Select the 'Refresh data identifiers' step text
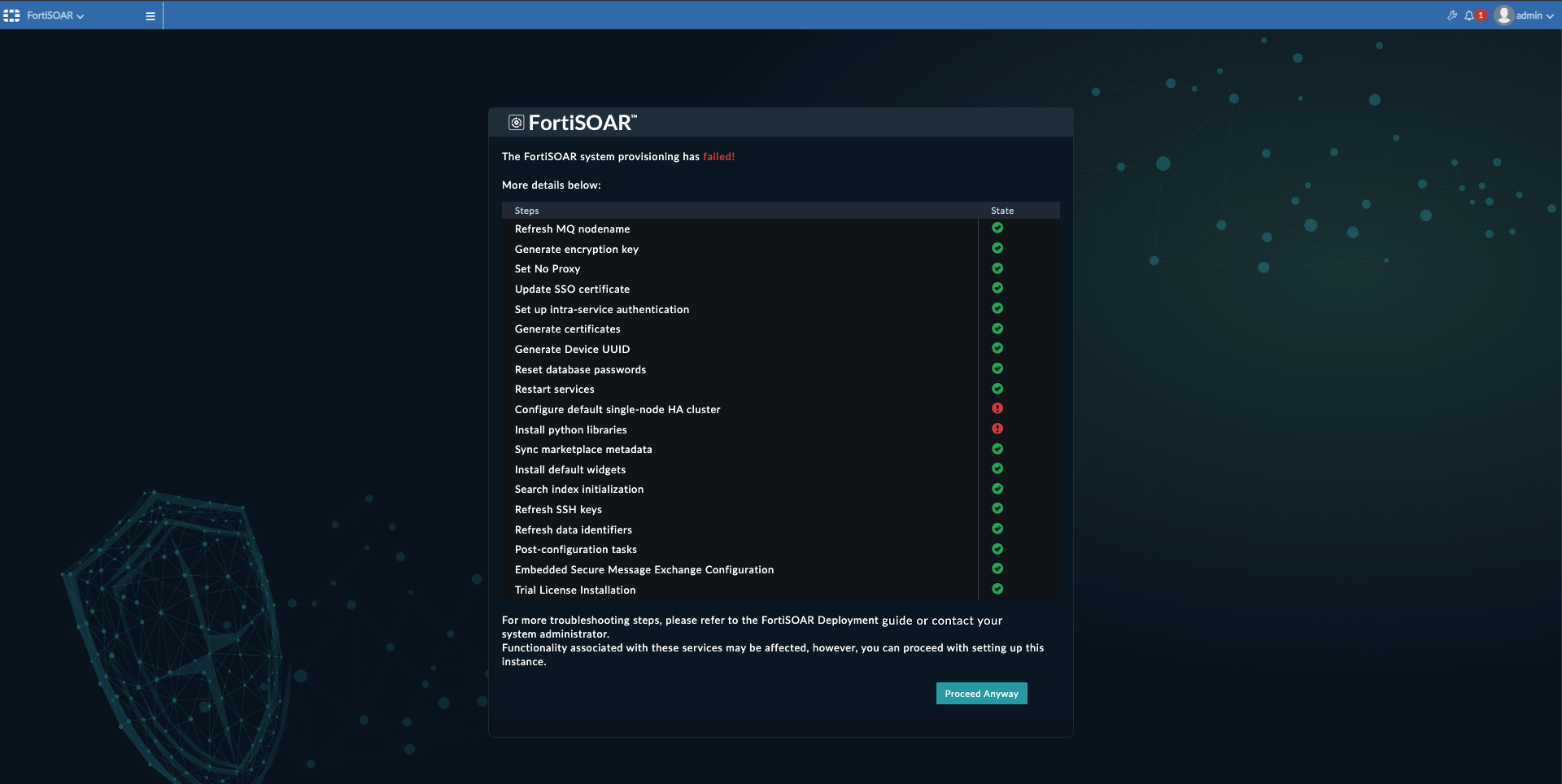 click(574, 530)
